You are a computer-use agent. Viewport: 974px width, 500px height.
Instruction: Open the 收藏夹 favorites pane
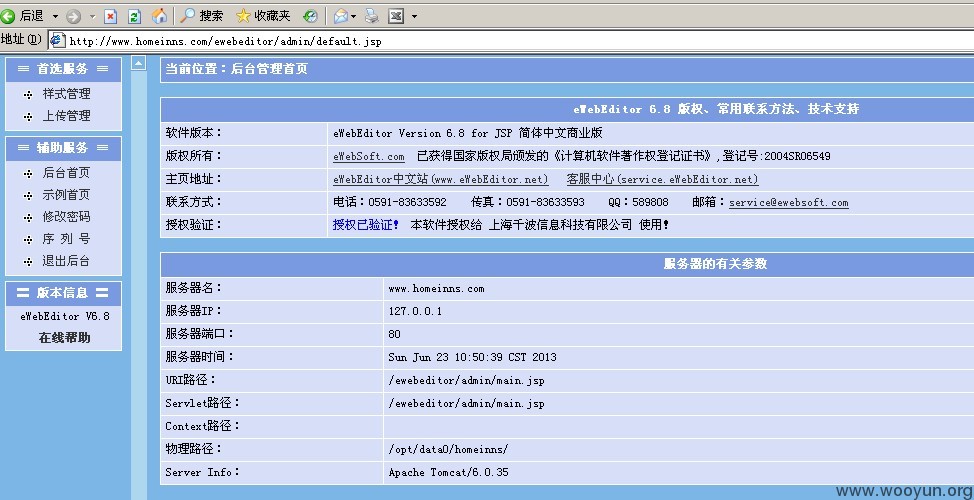[x=263, y=16]
